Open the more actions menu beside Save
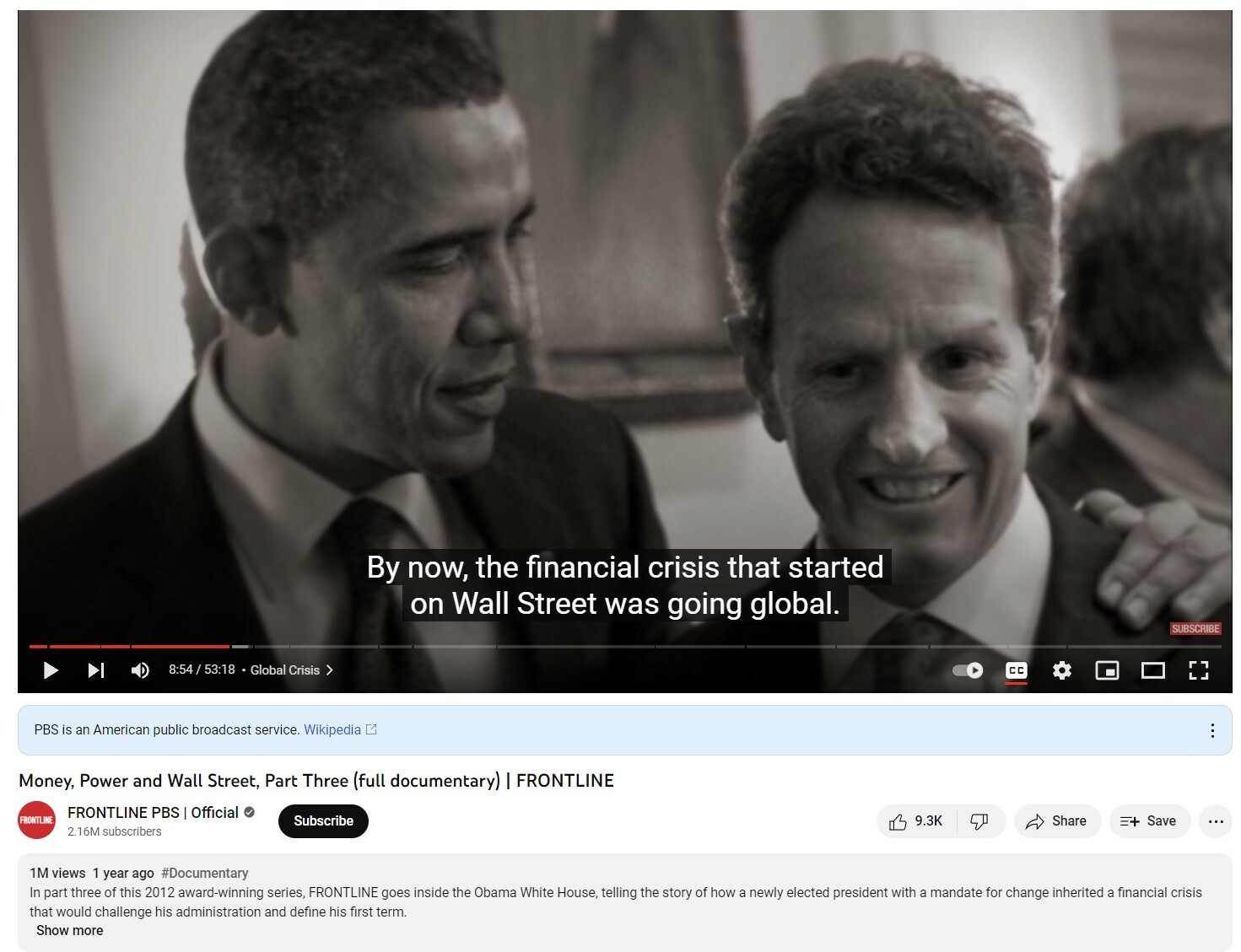 (1216, 821)
